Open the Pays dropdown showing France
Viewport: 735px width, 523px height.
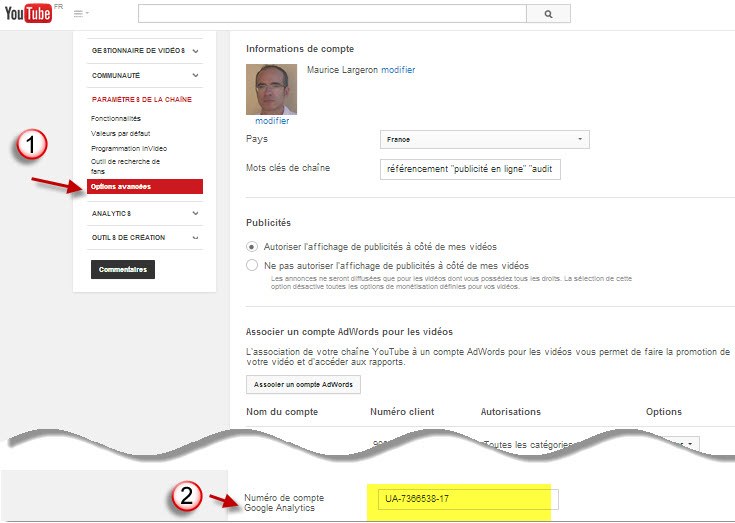(485, 140)
